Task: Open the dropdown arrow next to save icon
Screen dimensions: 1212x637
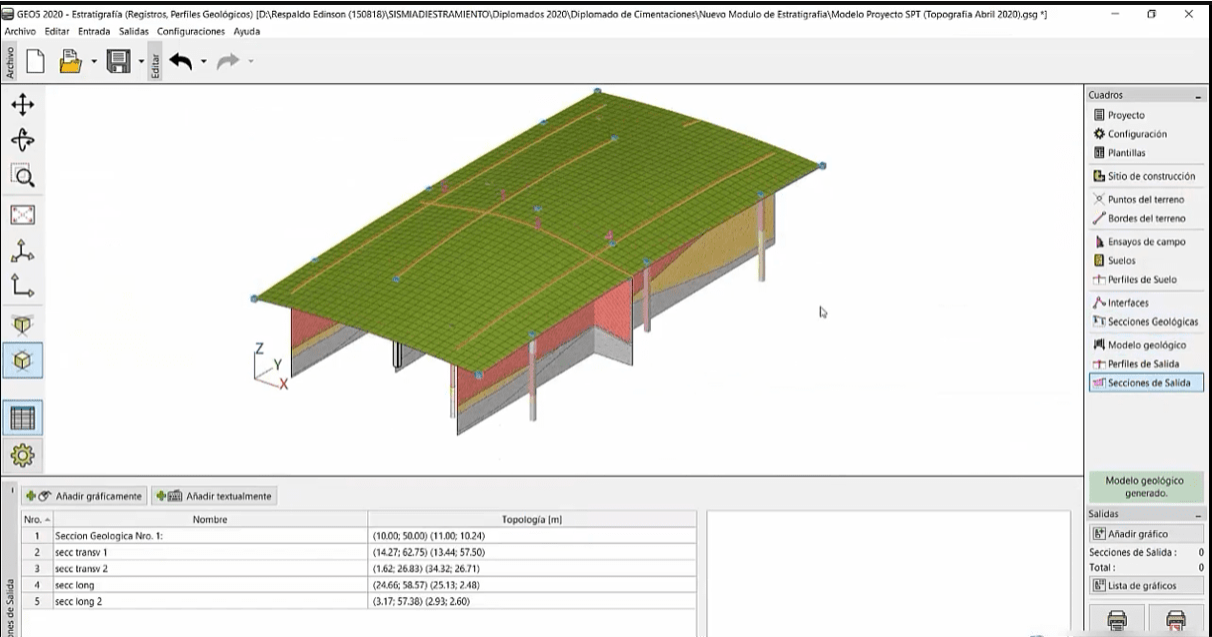Action: coord(141,62)
